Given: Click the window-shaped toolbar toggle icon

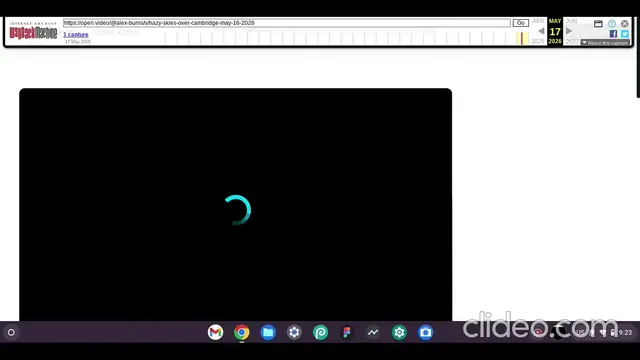Looking at the screenshot, I should tap(598, 24).
